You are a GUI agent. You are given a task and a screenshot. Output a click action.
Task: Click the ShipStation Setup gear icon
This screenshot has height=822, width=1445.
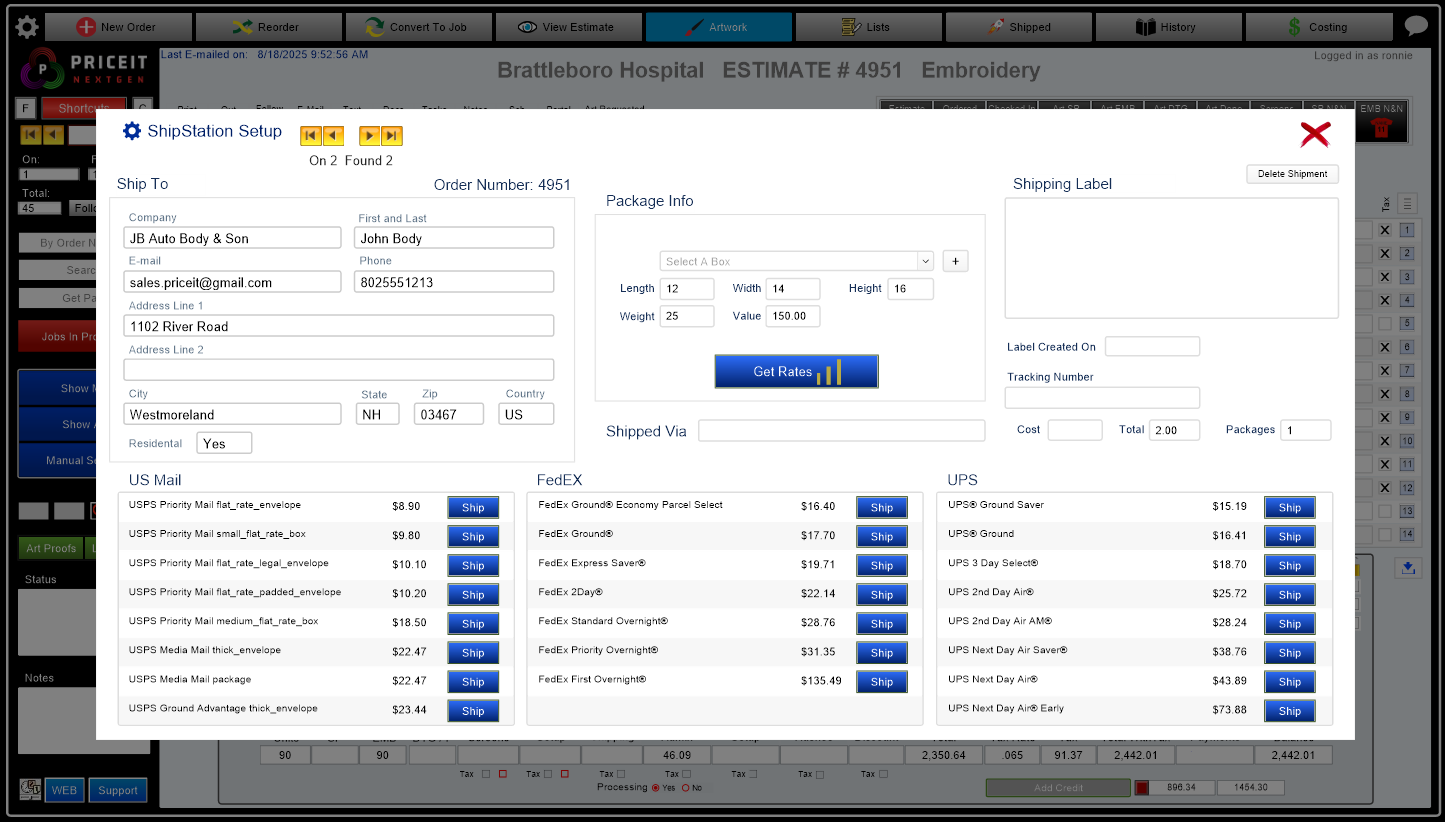pyautogui.click(x=132, y=131)
